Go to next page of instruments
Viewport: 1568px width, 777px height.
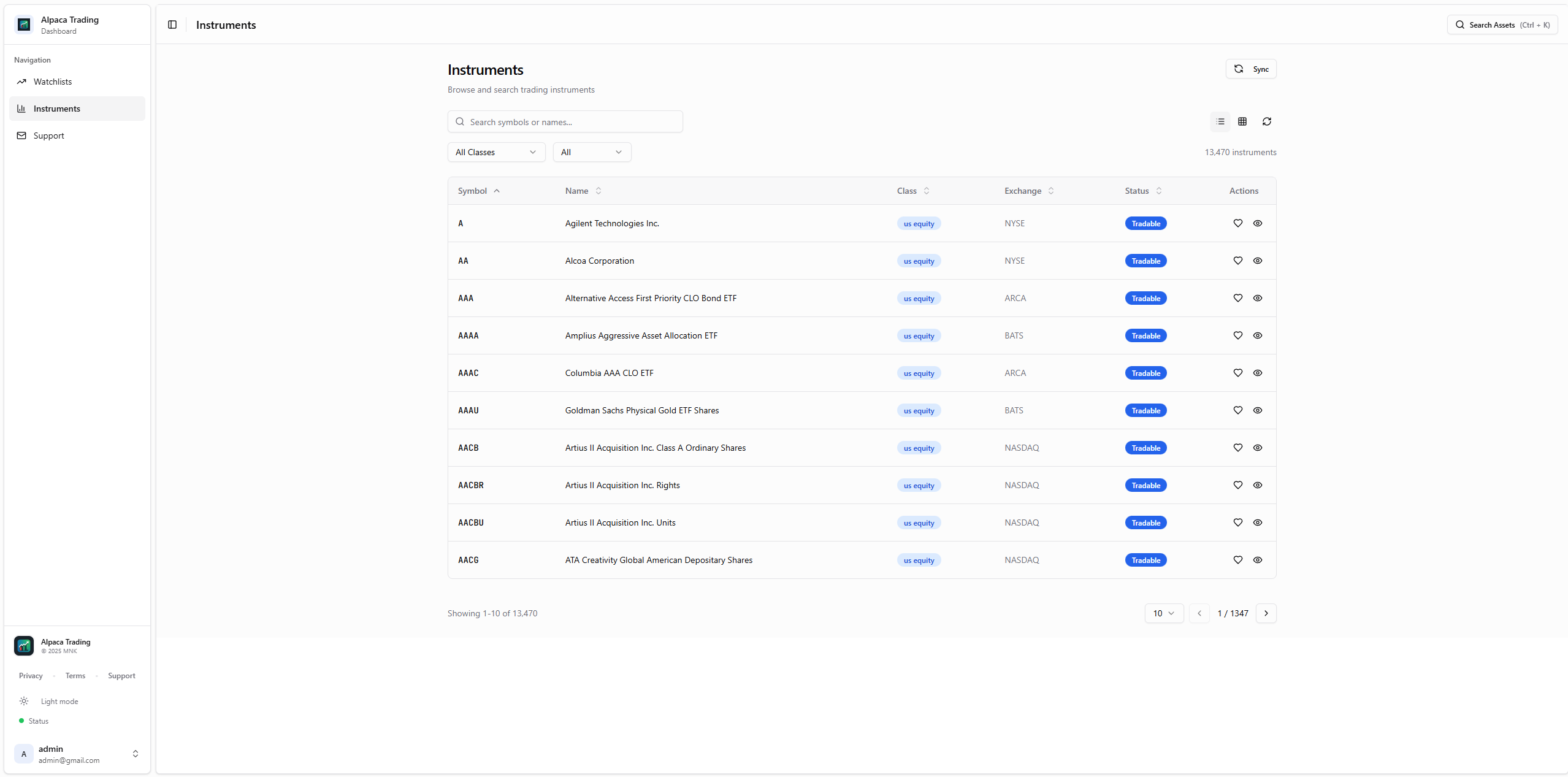1266,613
